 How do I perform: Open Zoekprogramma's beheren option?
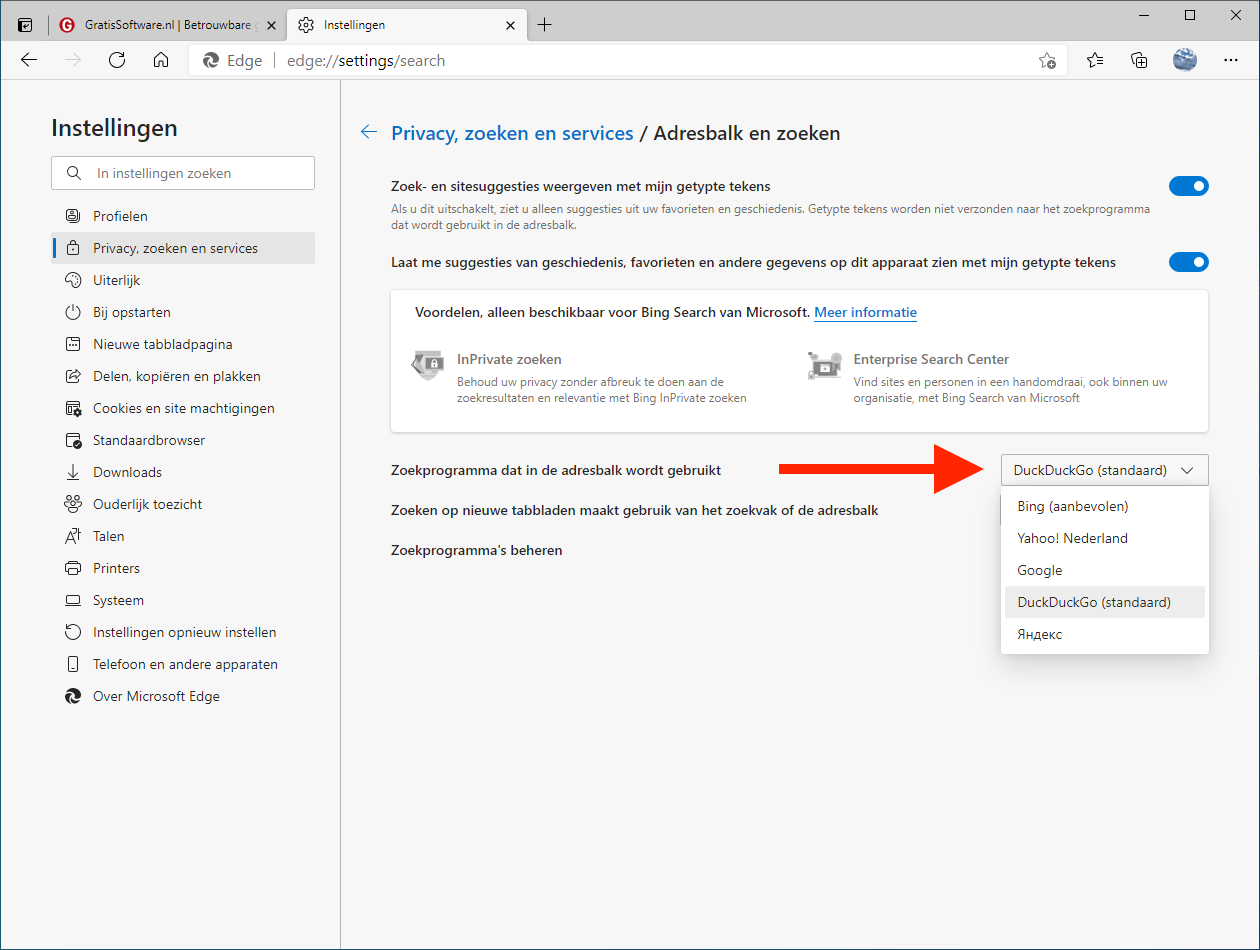[476, 550]
